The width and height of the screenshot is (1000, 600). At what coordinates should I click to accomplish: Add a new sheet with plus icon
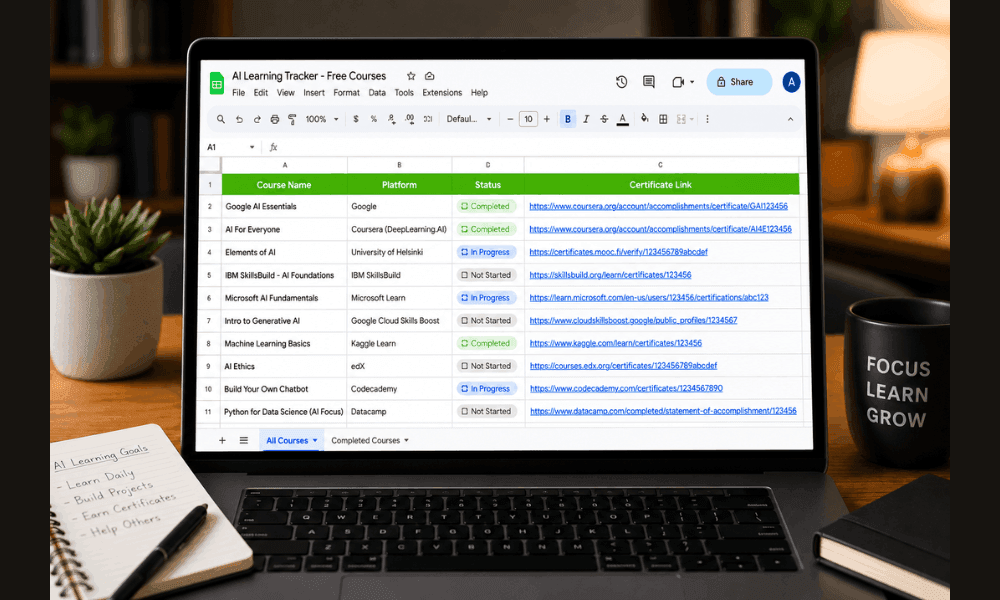point(222,441)
